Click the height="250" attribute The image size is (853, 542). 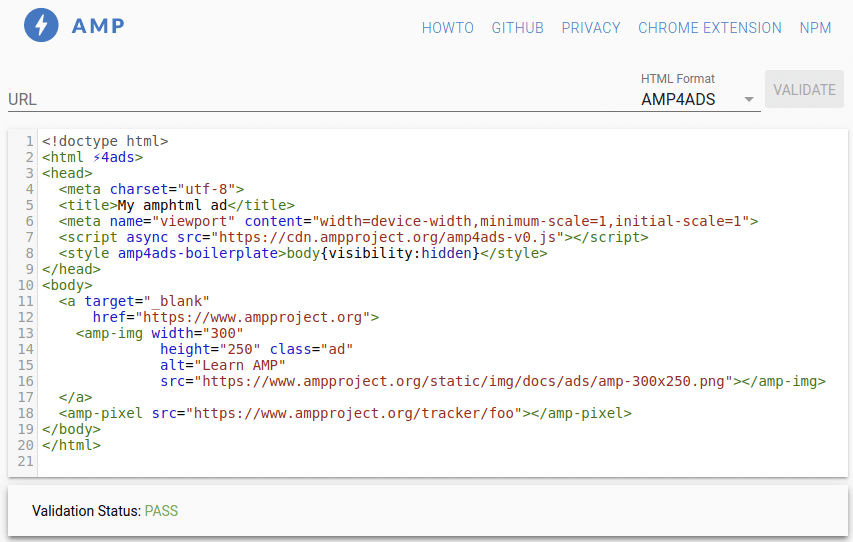(x=211, y=349)
